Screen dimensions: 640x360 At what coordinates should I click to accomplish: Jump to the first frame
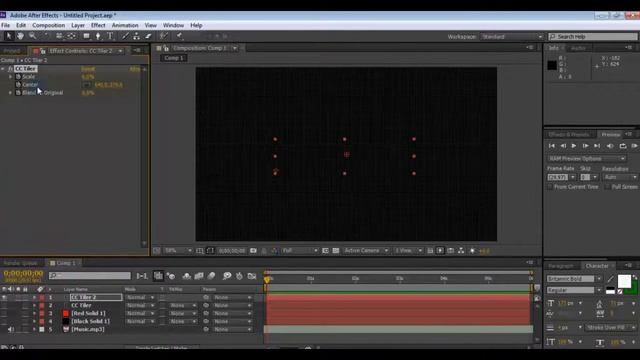(551, 146)
